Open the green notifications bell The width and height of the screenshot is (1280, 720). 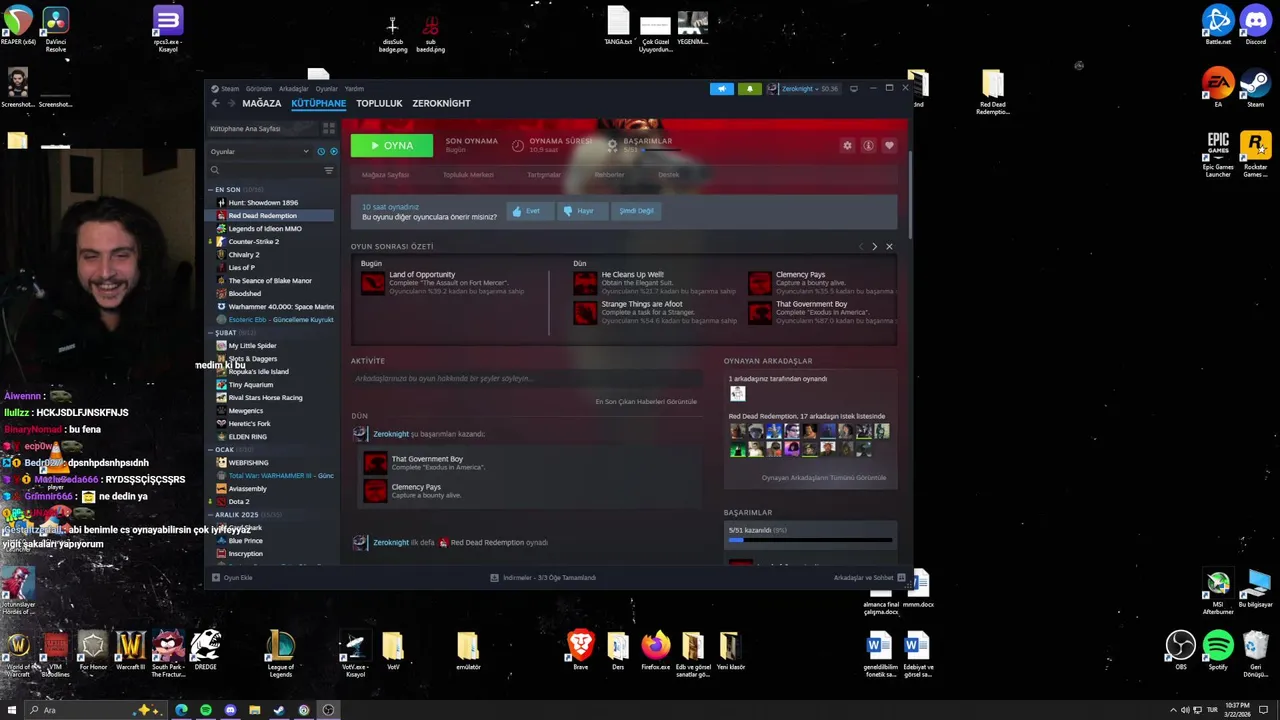749,88
